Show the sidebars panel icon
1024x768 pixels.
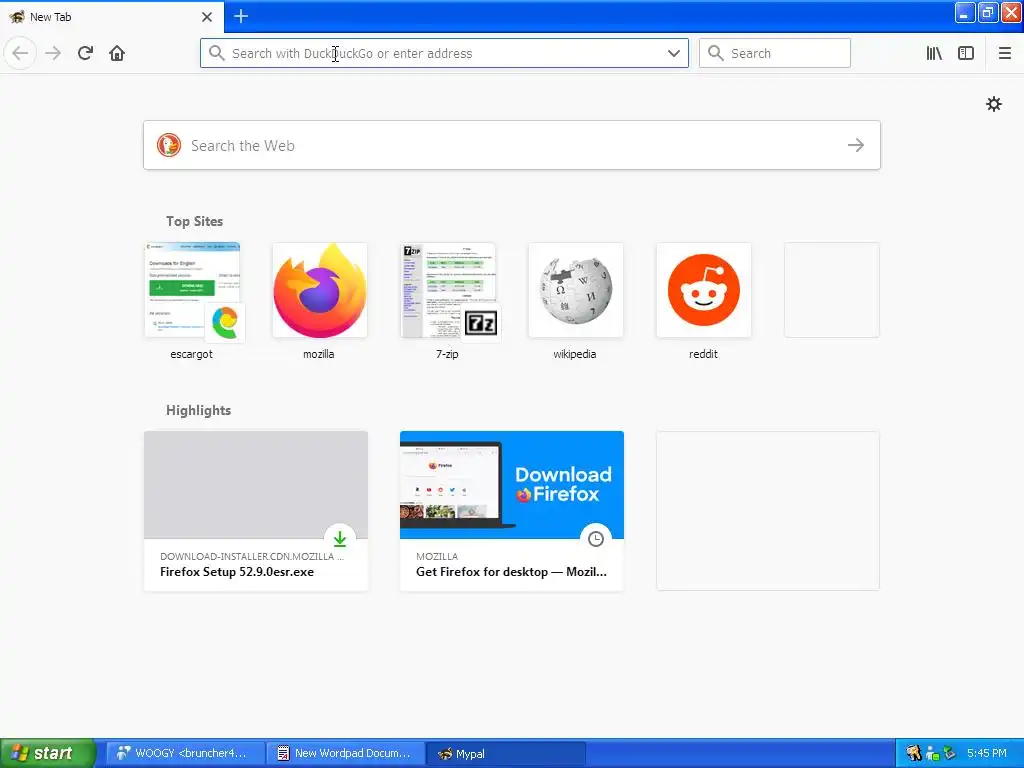click(x=966, y=53)
